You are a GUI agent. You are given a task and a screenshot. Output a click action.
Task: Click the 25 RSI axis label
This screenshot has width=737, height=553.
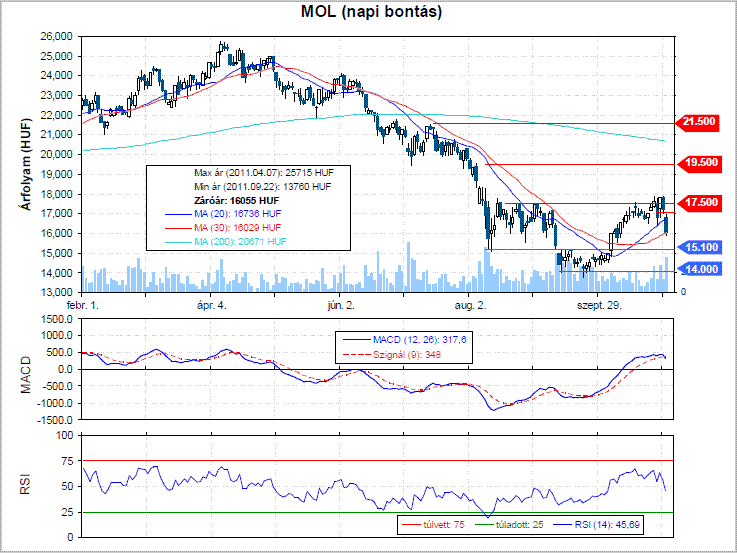tap(68, 512)
